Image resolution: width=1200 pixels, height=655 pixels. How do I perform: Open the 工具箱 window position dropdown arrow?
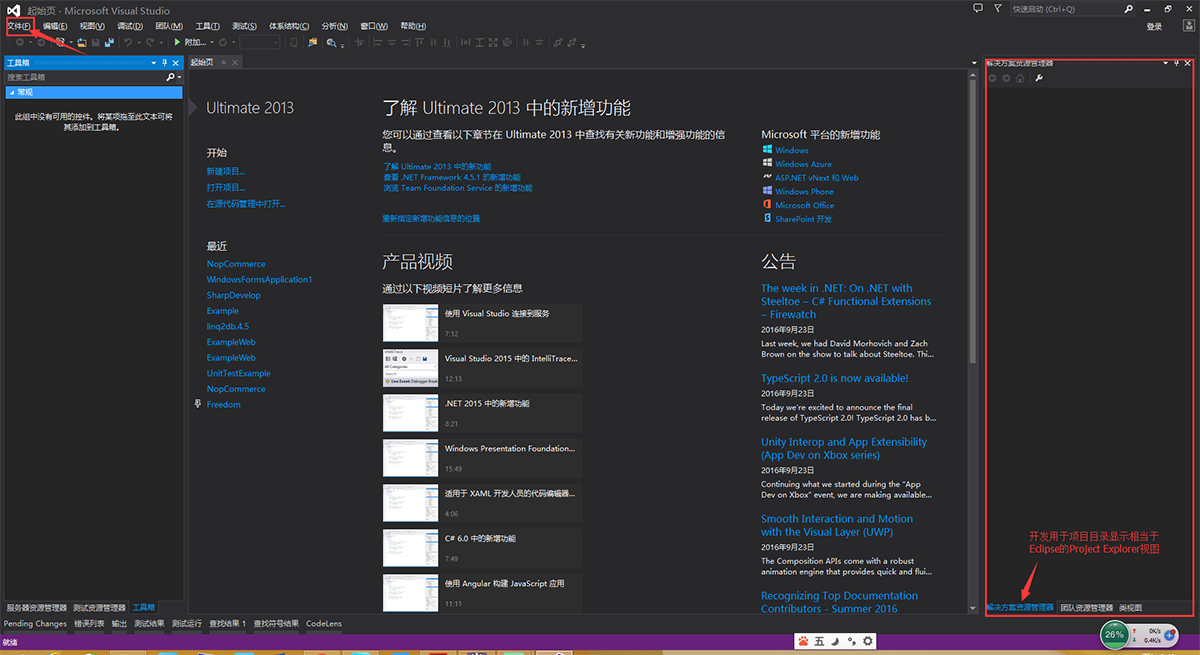point(152,63)
